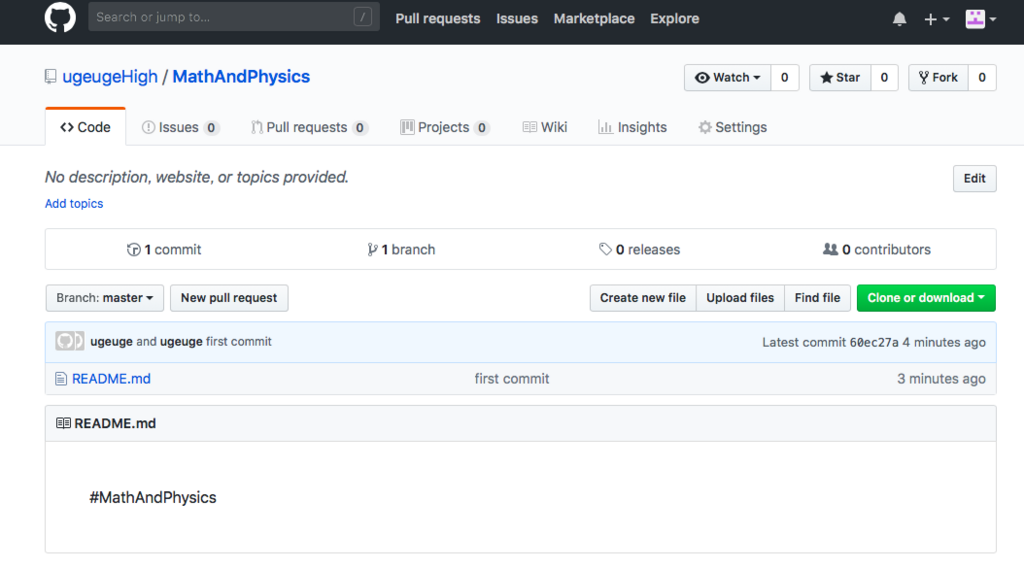This screenshot has width=1024, height=568.
Task: View the 0 contributors link
Action: (876, 249)
